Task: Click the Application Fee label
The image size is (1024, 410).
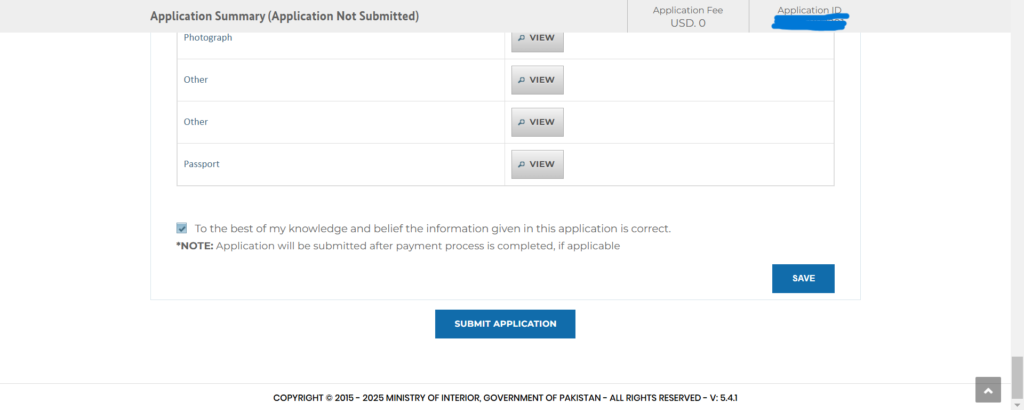Action: [x=687, y=10]
